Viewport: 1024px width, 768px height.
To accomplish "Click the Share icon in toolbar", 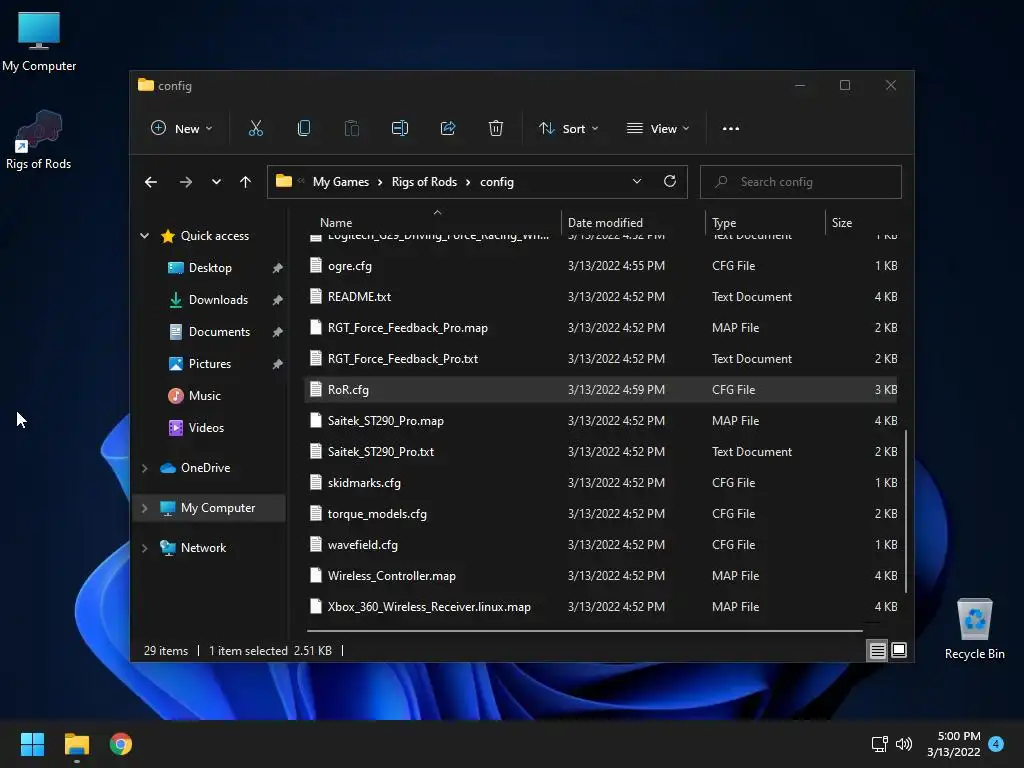I will point(448,129).
